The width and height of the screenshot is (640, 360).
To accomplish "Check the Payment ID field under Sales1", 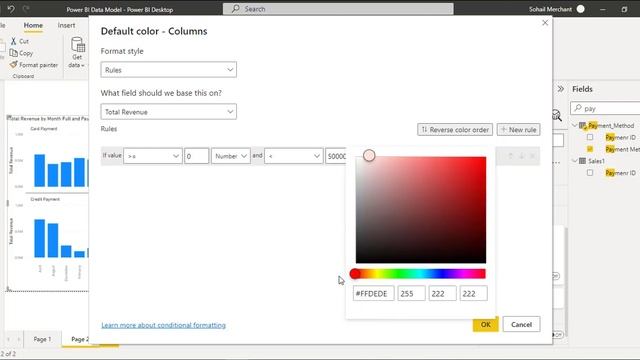I will (590, 173).
